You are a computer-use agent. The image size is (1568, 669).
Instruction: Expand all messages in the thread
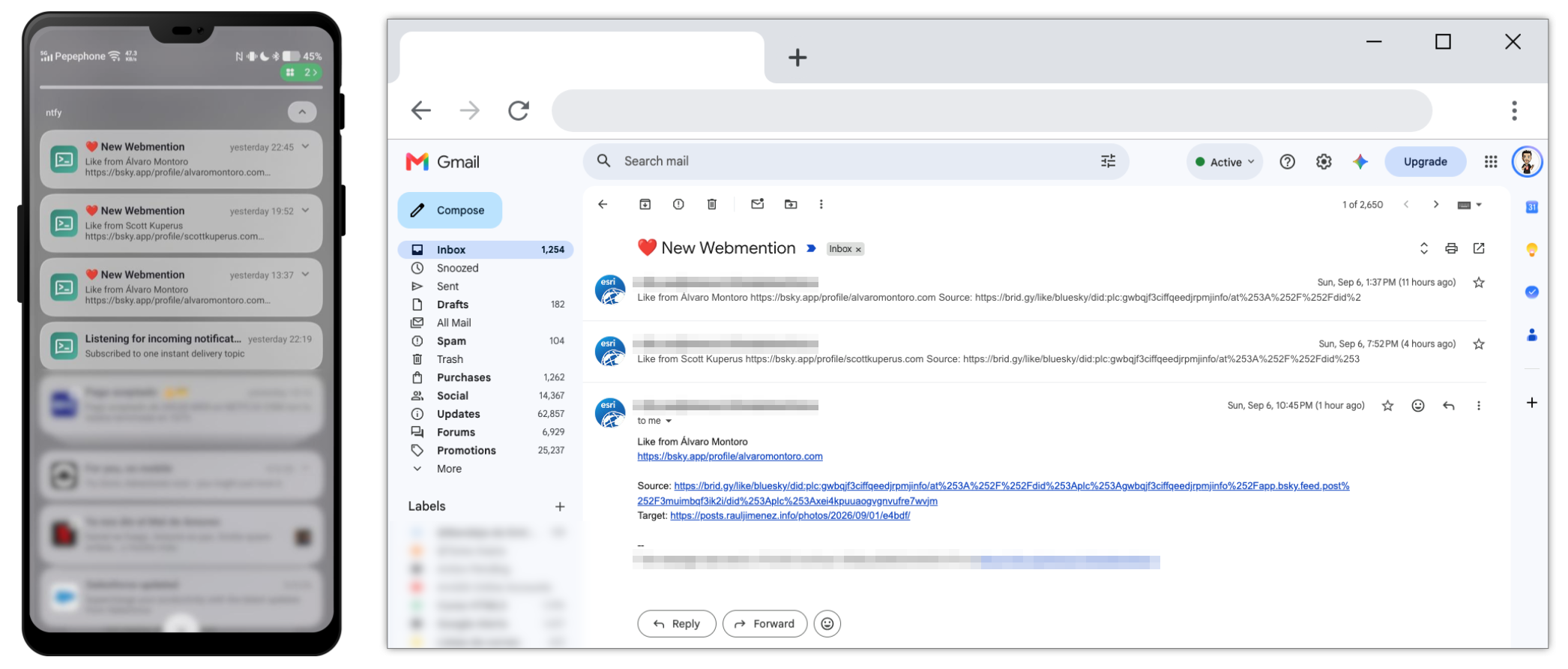[1424, 248]
